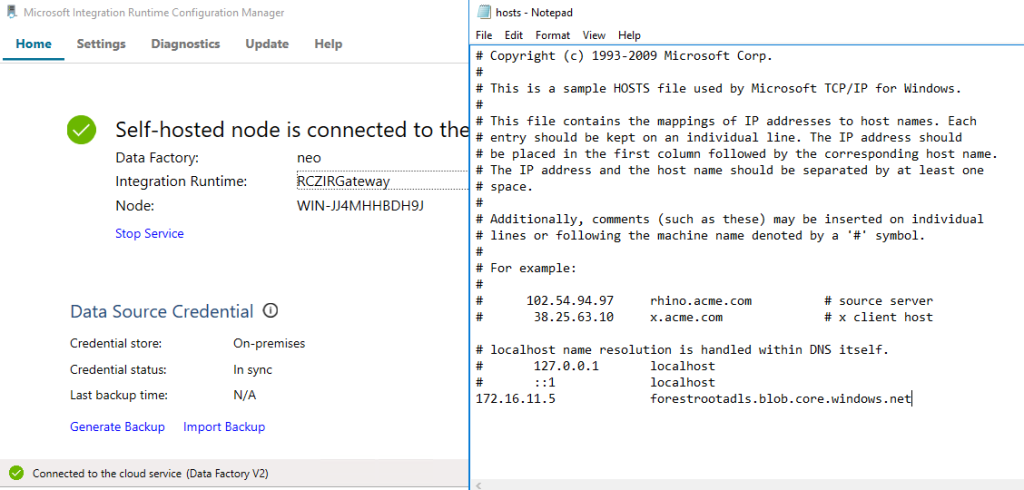Click the Integration Runtime app title icon

tap(11, 12)
